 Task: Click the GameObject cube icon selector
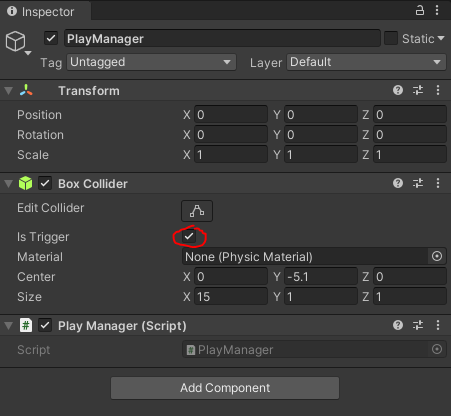18,42
